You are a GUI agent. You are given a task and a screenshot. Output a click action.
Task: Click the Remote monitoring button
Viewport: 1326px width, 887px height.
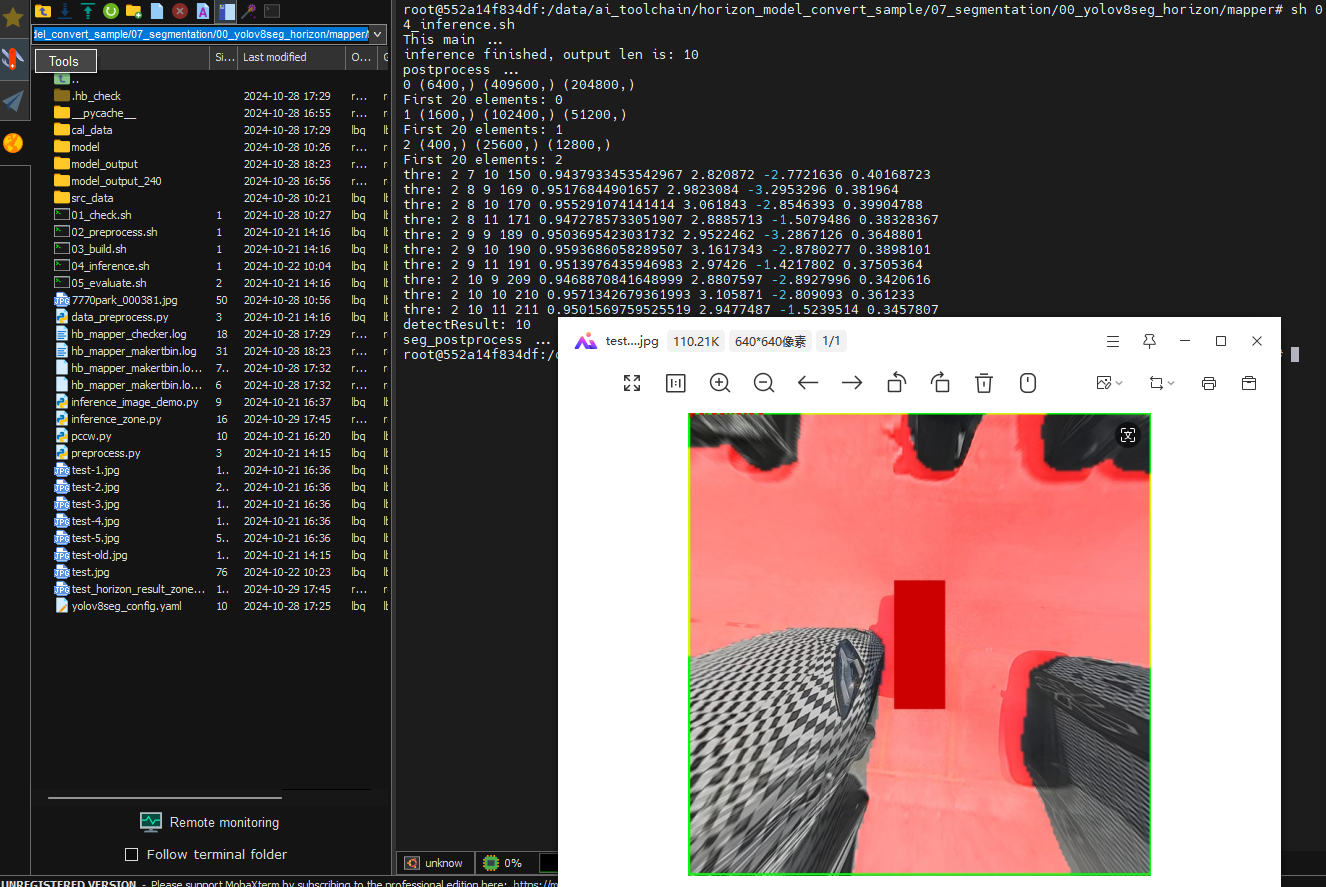[x=209, y=822]
